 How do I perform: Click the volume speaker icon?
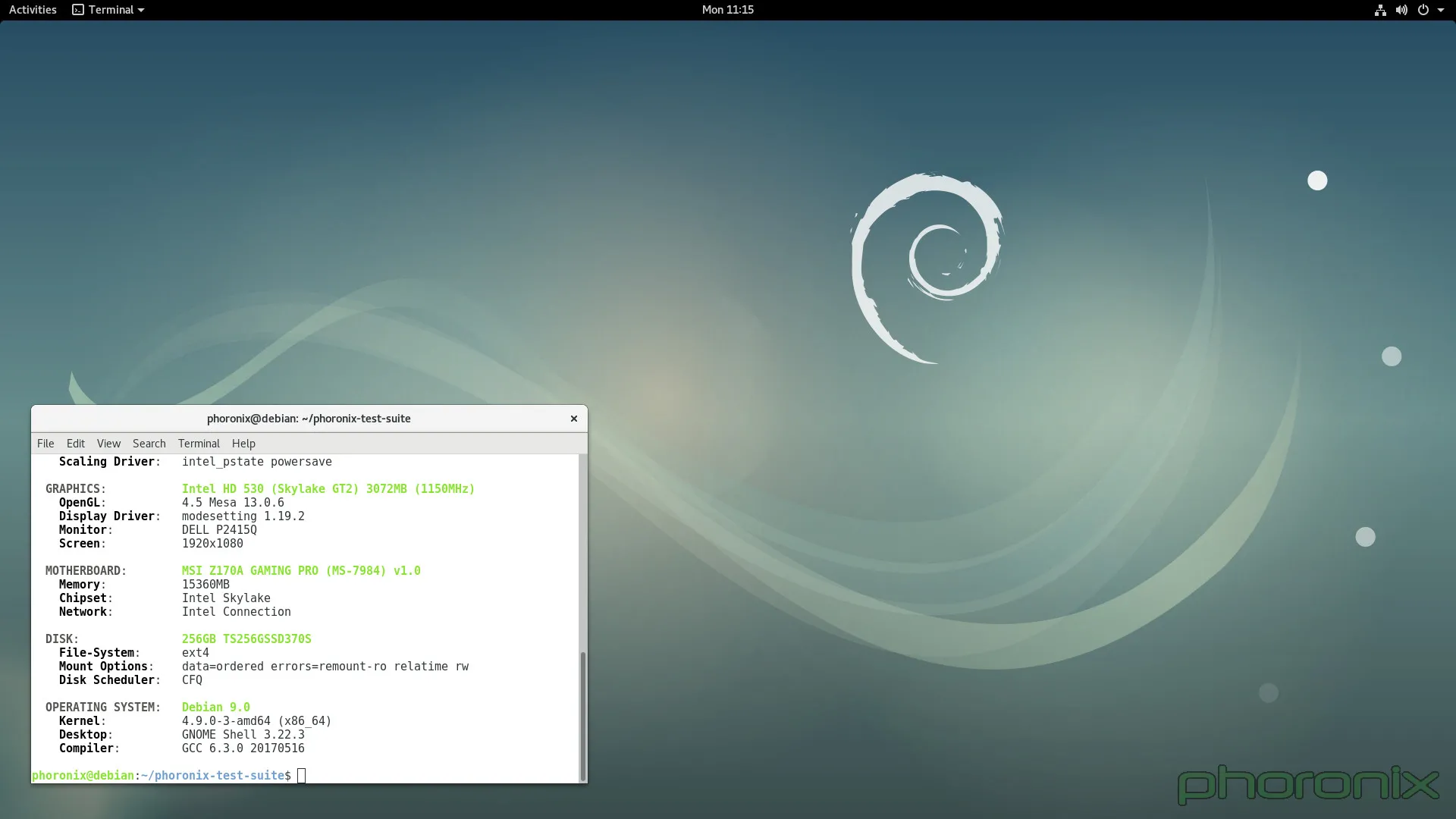[1401, 10]
